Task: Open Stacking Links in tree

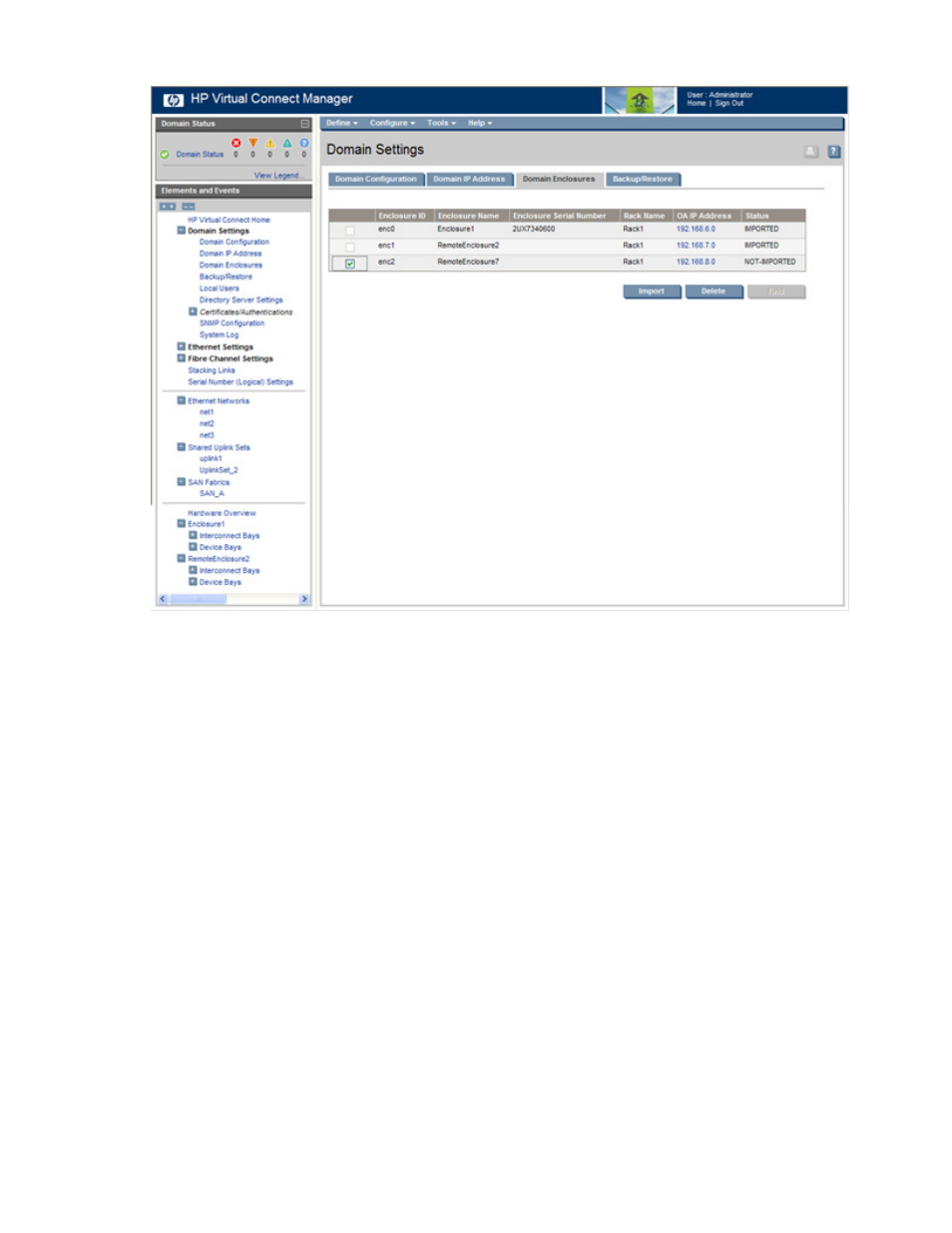Action: (x=212, y=370)
